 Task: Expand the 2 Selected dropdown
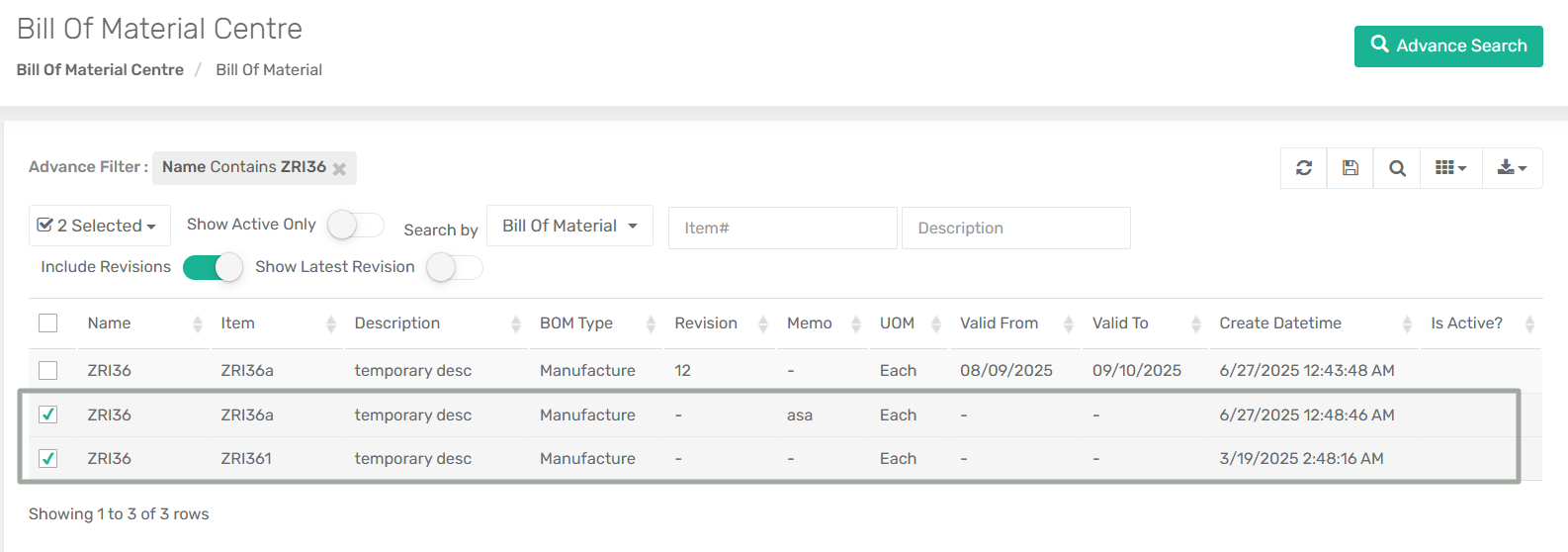click(x=99, y=226)
